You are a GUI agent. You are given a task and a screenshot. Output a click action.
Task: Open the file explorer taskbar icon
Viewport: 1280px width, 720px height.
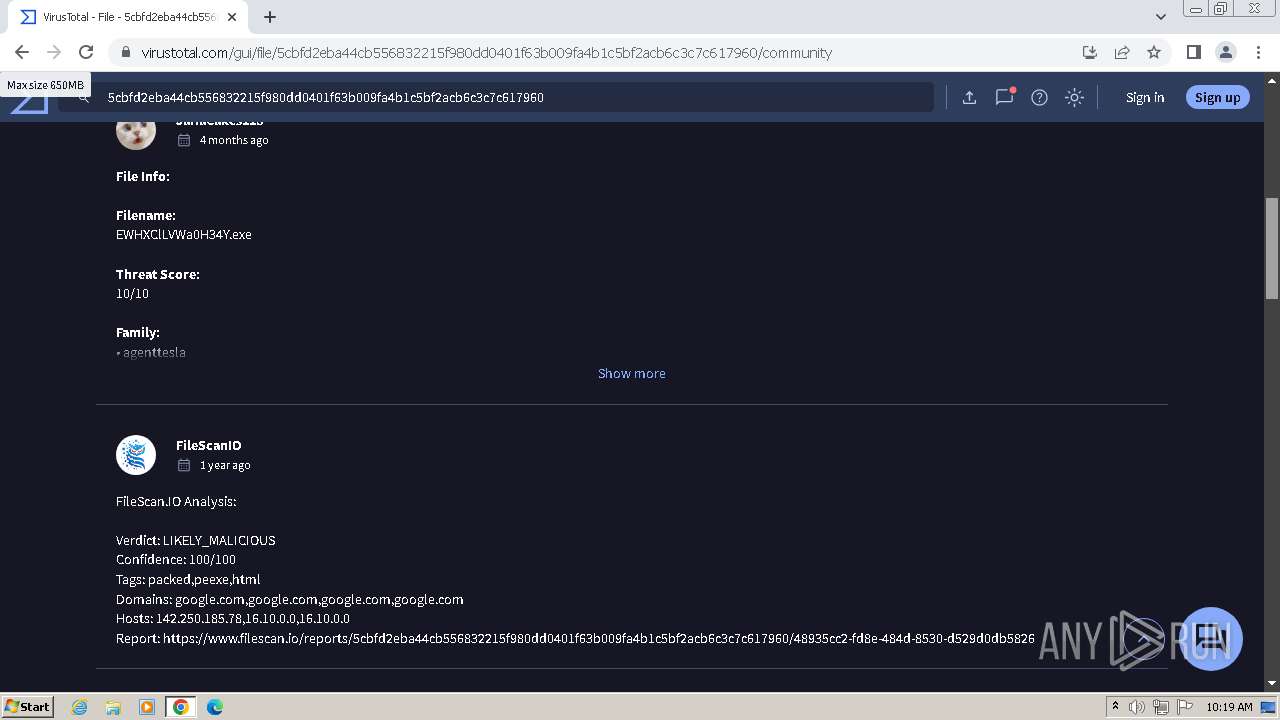pyautogui.click(x=112, y=707)
